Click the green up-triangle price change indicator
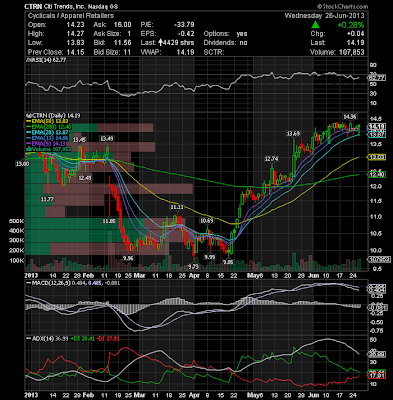393x400 pixels. click(x=315, y=24)
